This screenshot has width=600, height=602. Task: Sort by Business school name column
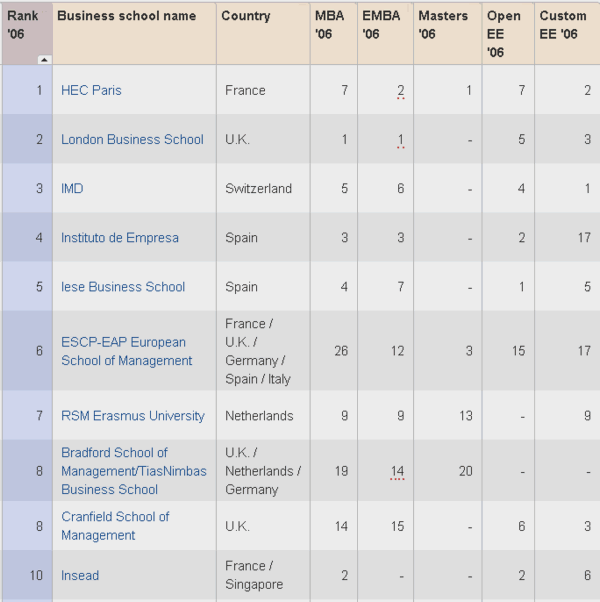tap(134, 33)
